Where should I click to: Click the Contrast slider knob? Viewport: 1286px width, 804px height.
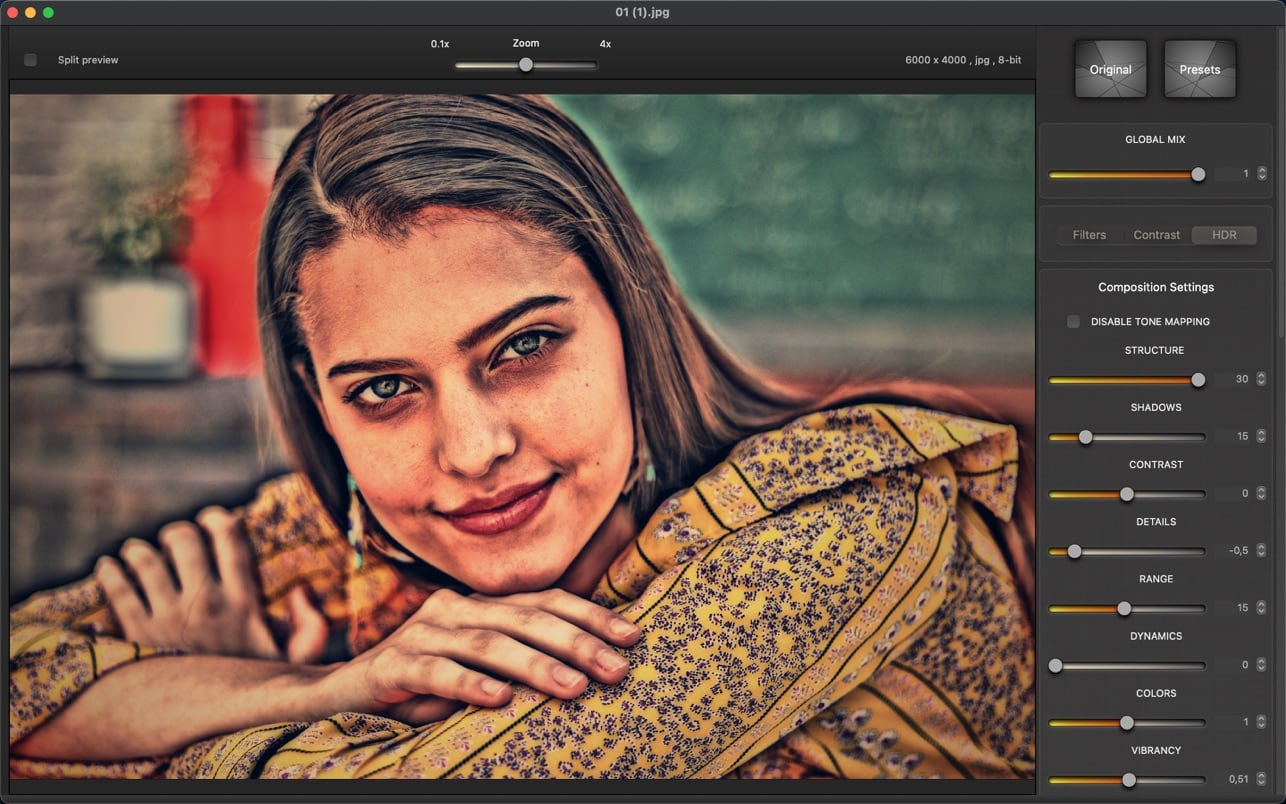1126,494
